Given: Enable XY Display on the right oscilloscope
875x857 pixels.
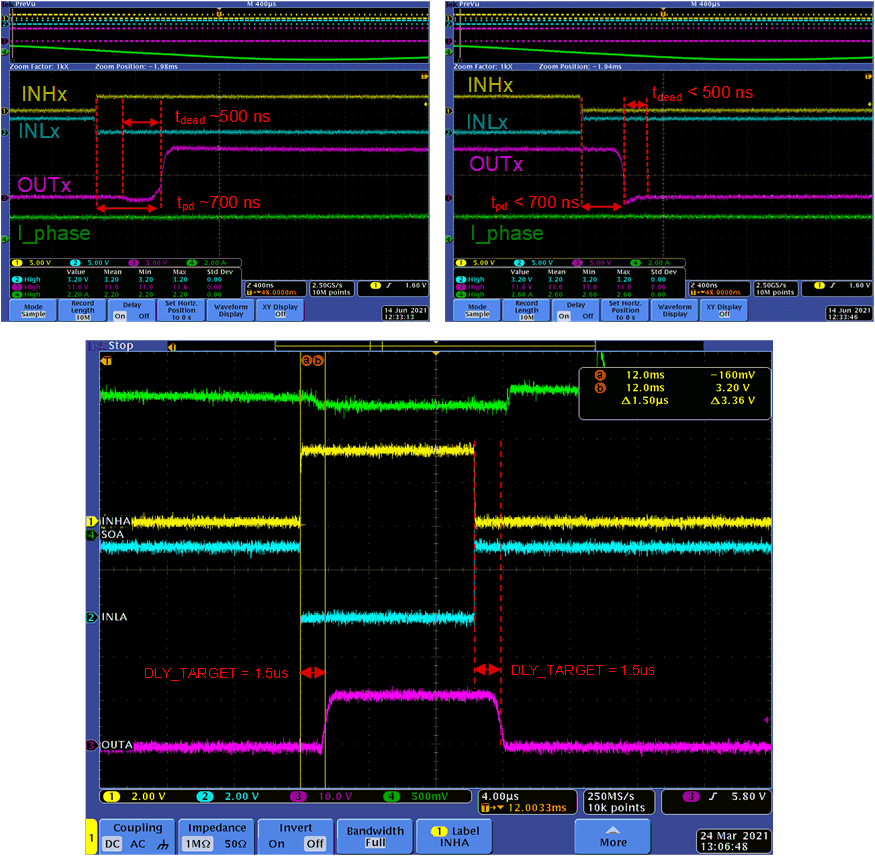Looking at the screenshot, I should click(722, 310).
